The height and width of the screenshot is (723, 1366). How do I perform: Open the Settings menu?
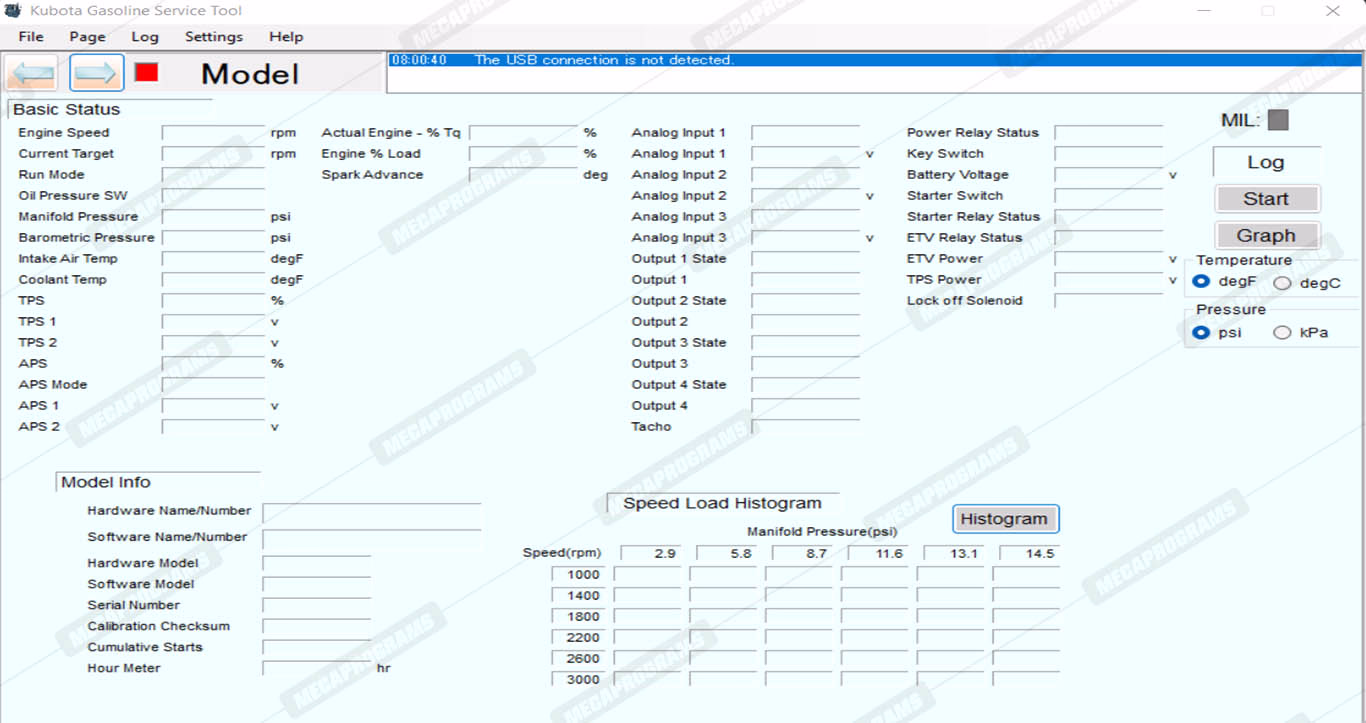pos(214,37)
